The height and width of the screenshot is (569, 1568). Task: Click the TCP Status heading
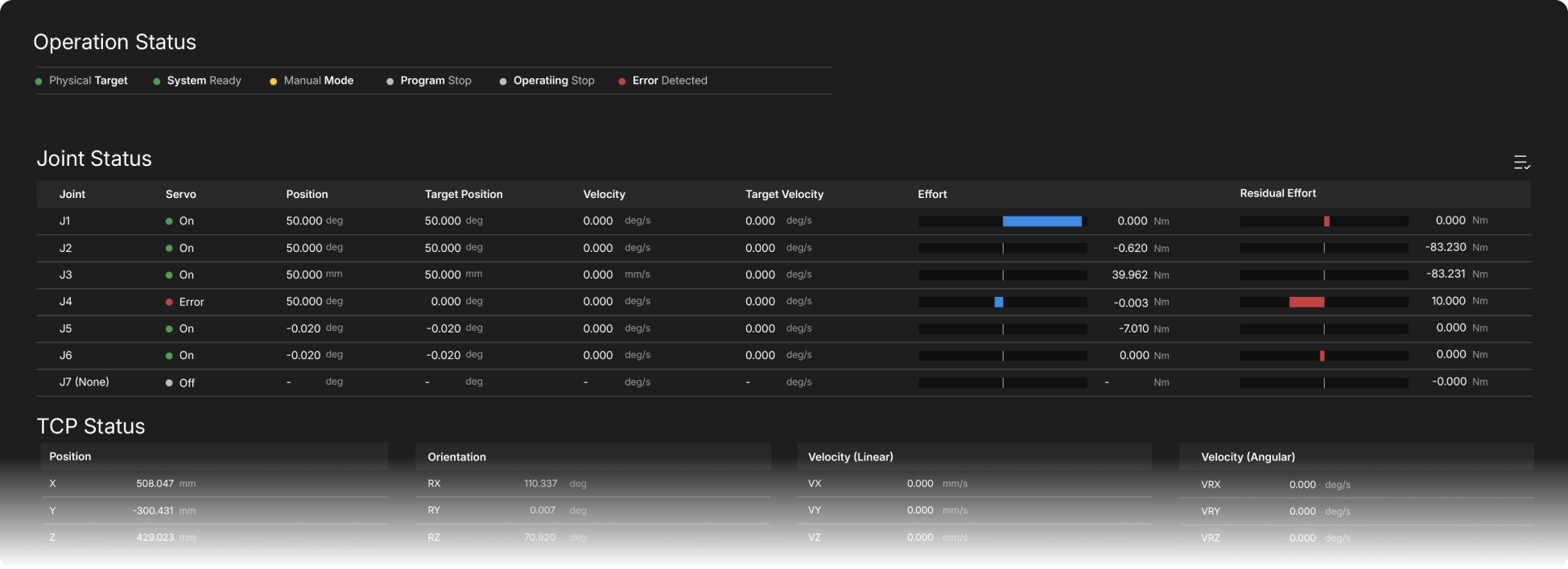click(91, 427)
